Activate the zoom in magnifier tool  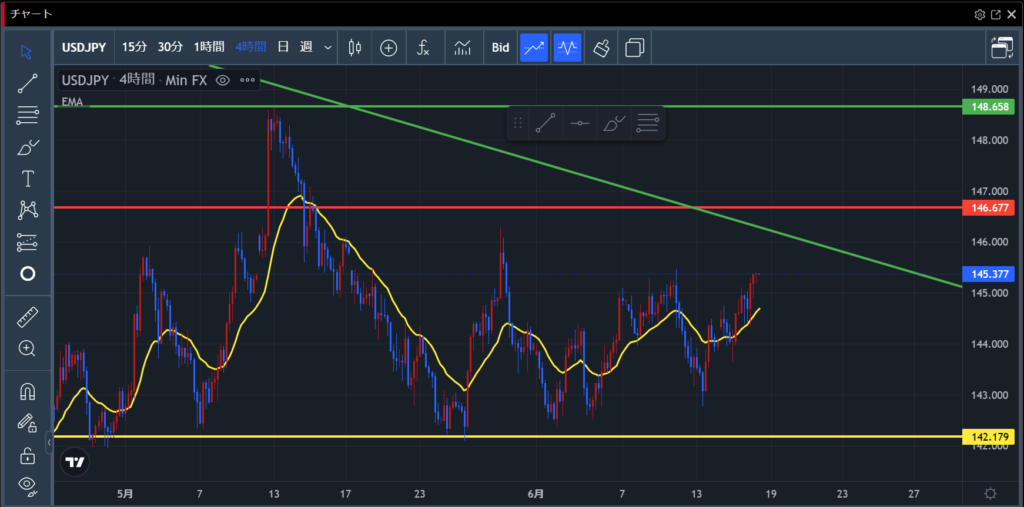(x=27, y=348)
